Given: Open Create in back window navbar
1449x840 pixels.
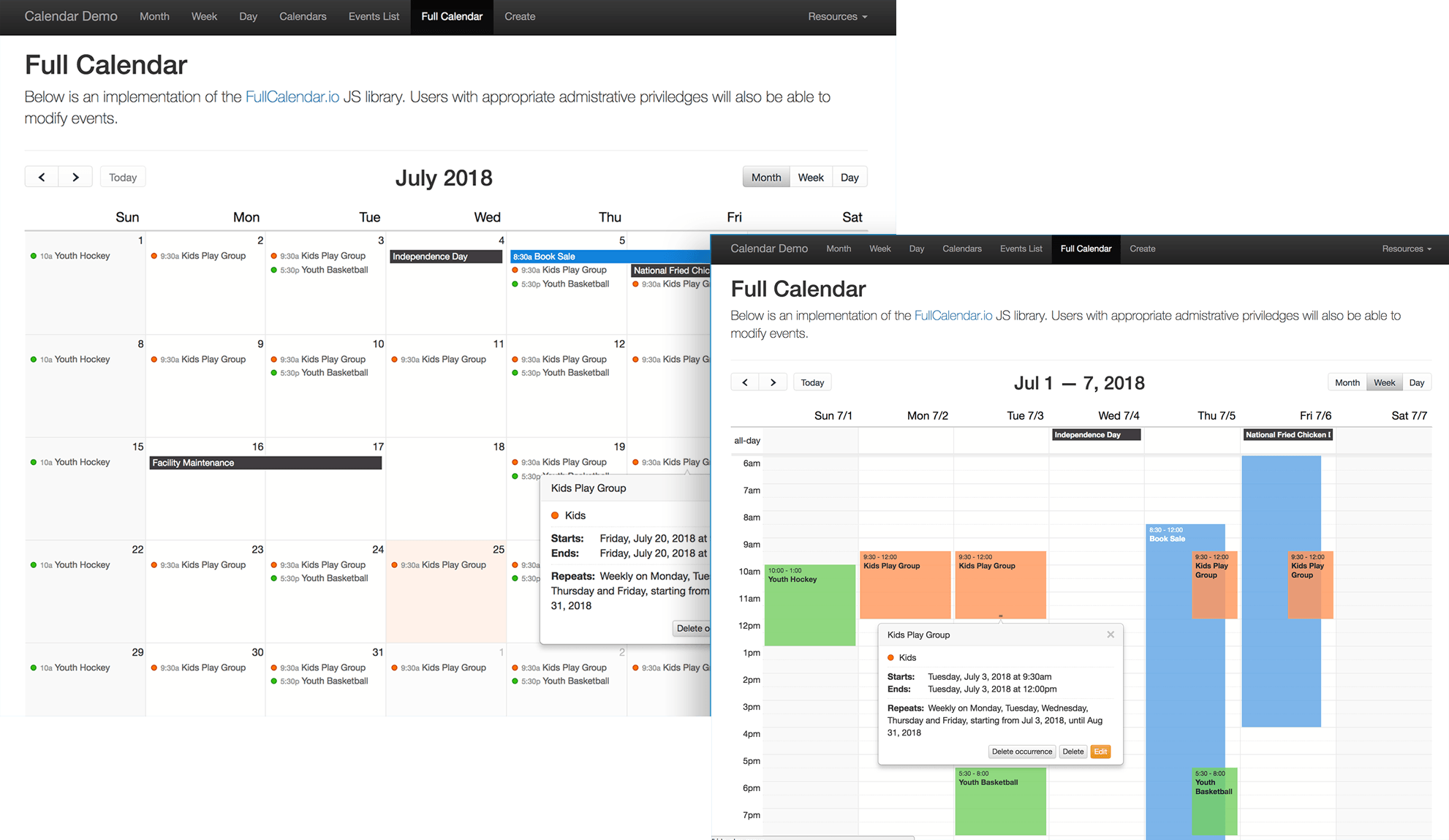Looking at the screenshot, I should click(x=520, y=16).
